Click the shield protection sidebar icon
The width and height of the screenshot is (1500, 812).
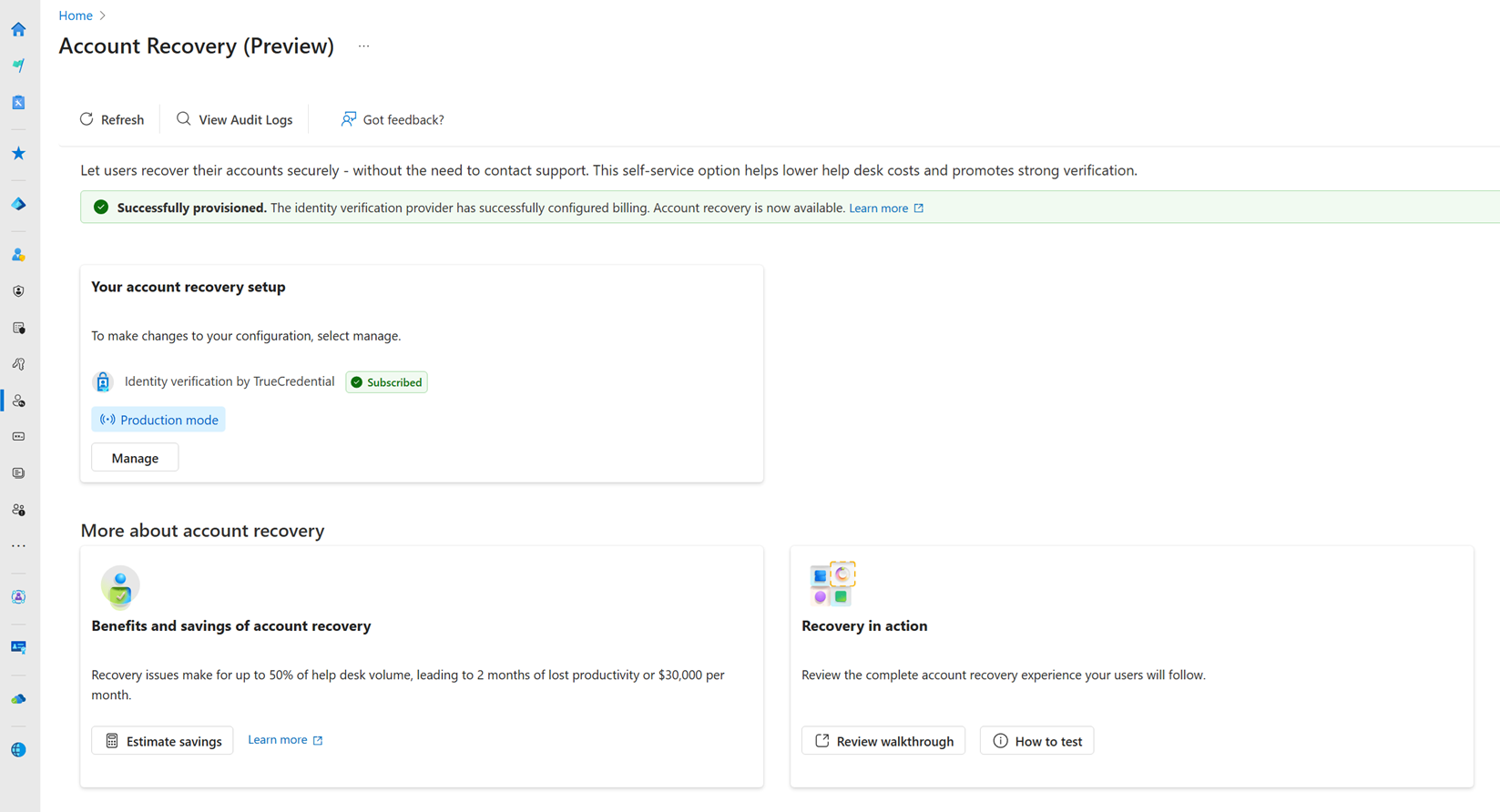(x=18, y=291)
